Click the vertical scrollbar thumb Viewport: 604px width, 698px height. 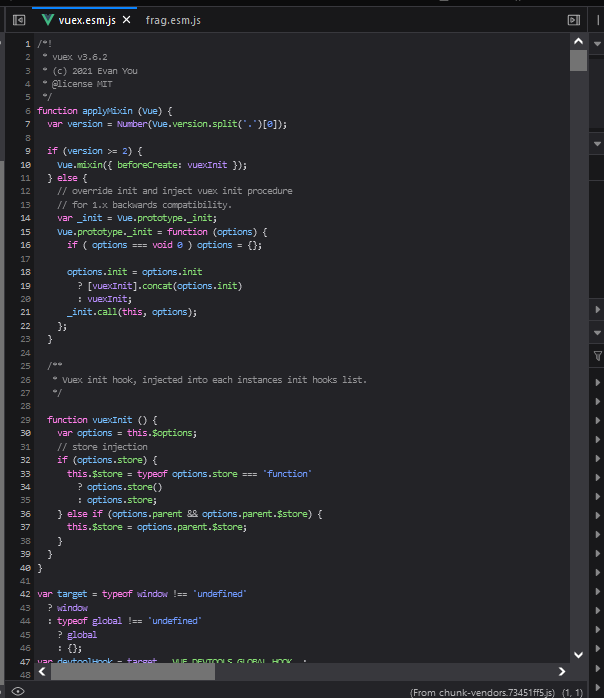pos(578,61)
